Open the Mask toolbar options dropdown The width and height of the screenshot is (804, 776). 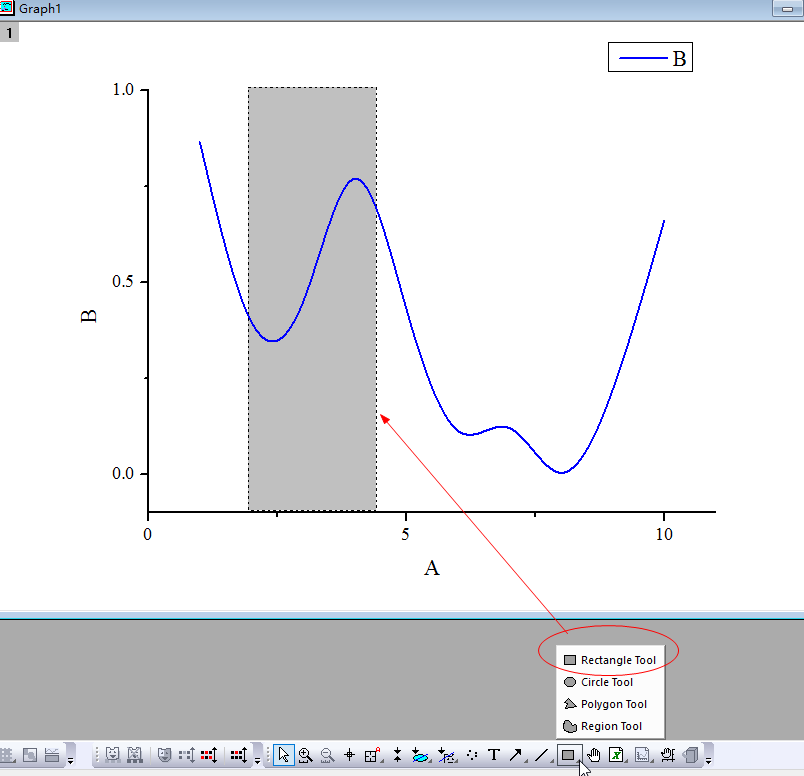(x=257, y=760)
